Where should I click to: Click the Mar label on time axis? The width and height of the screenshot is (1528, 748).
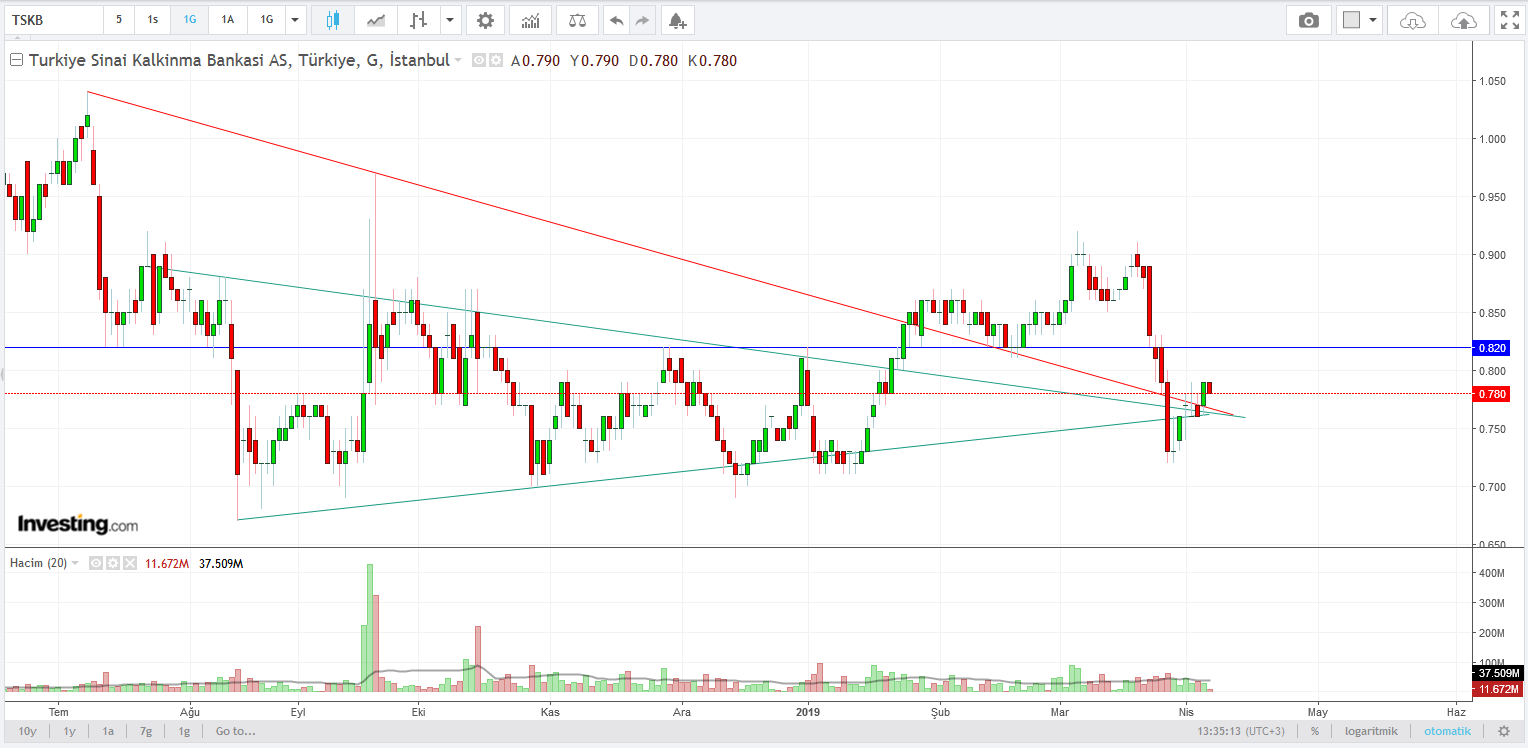[x=1060, y=712]
